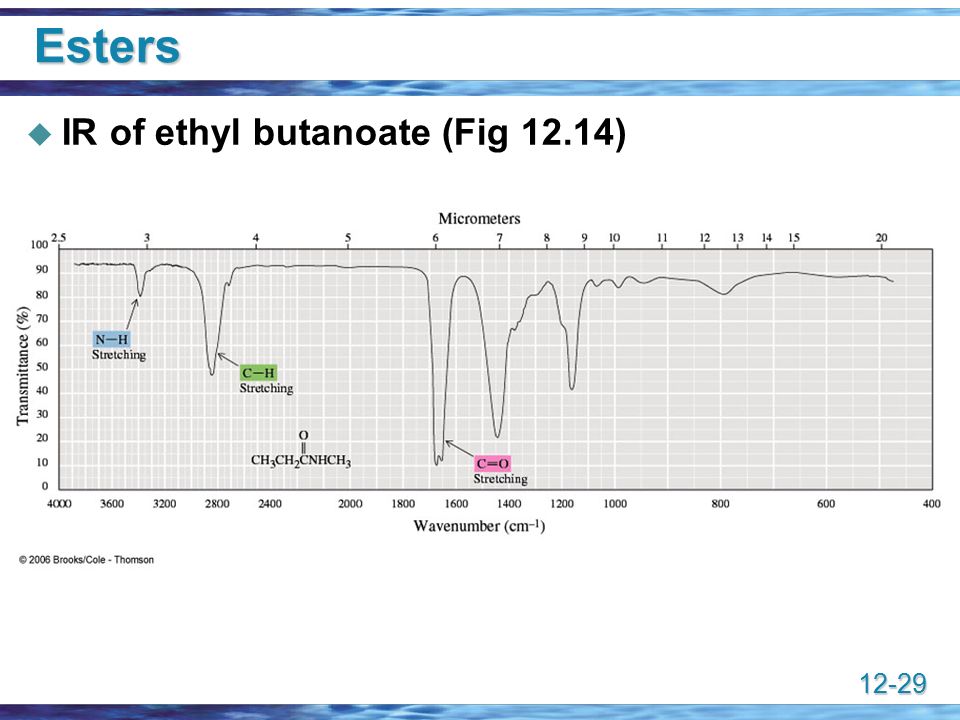Click the 'IR of ethyl butanoate (Fig 12.14)' heading
The image size is (960, 720).
click(344, 132)
